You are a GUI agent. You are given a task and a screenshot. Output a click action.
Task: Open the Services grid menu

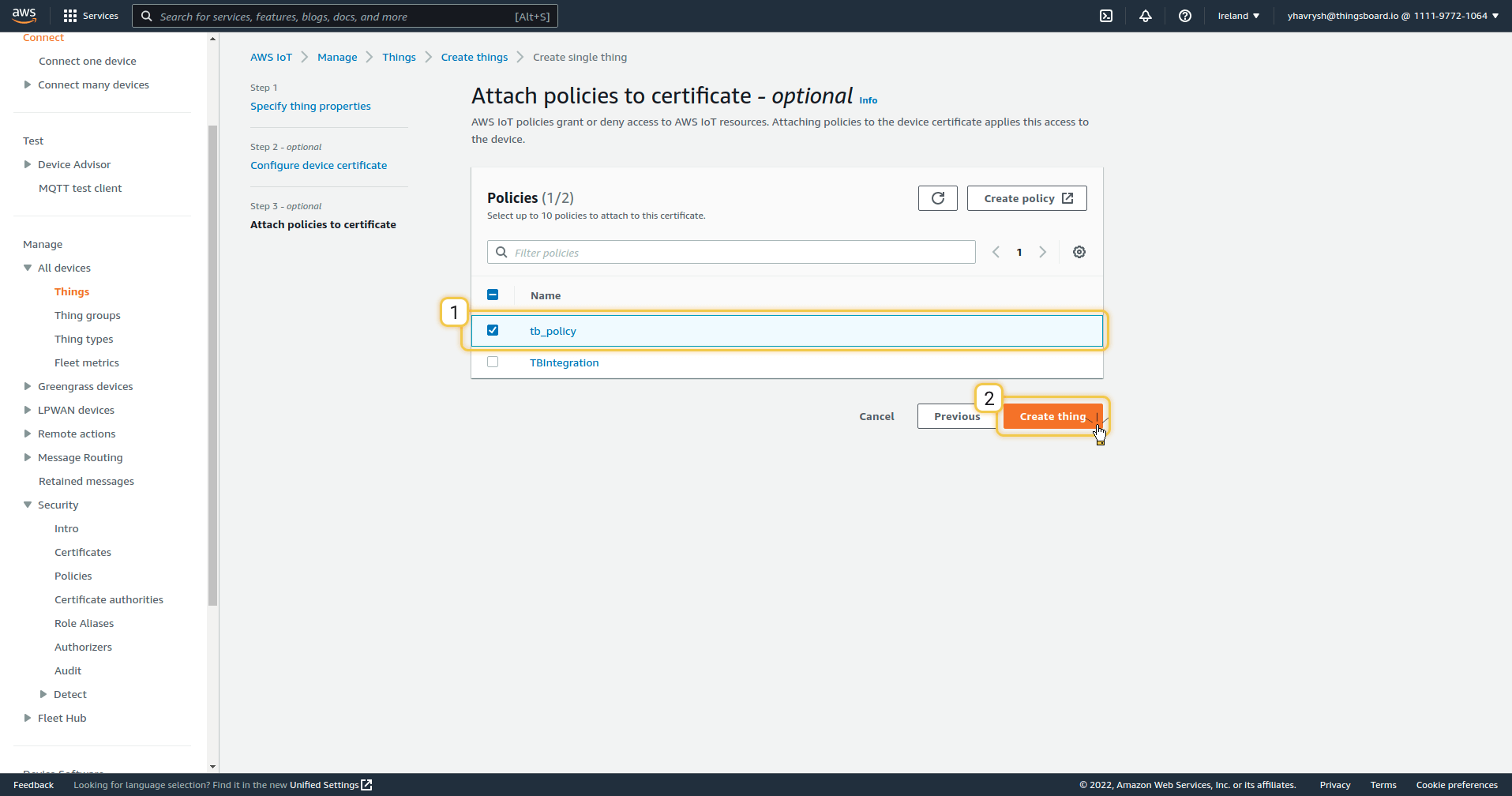90,16
